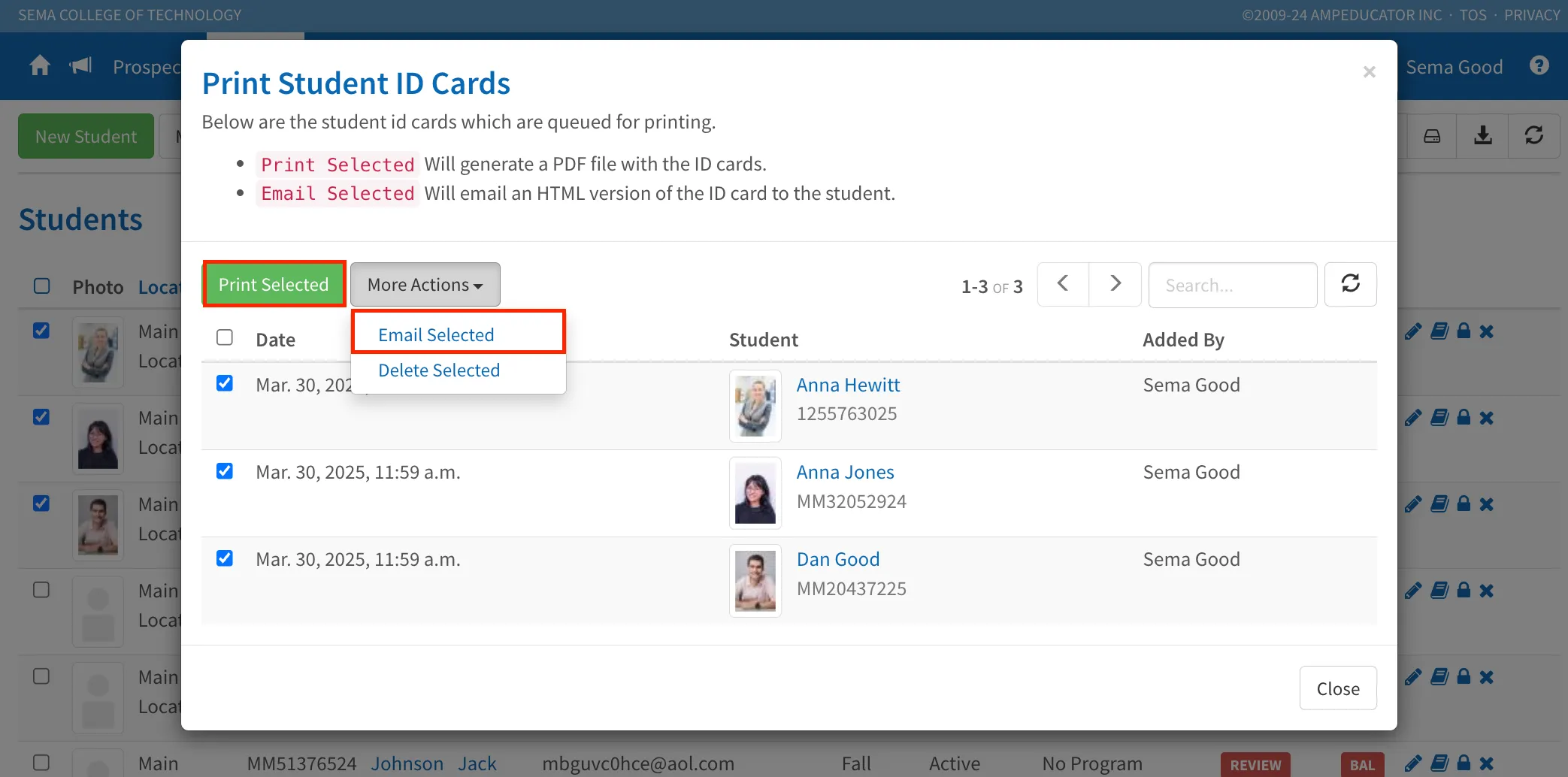Click the REVIEW badge in Johnson row
Image resolution: width=1568 pixels, height=777 pixels.
pos(1255,765)
